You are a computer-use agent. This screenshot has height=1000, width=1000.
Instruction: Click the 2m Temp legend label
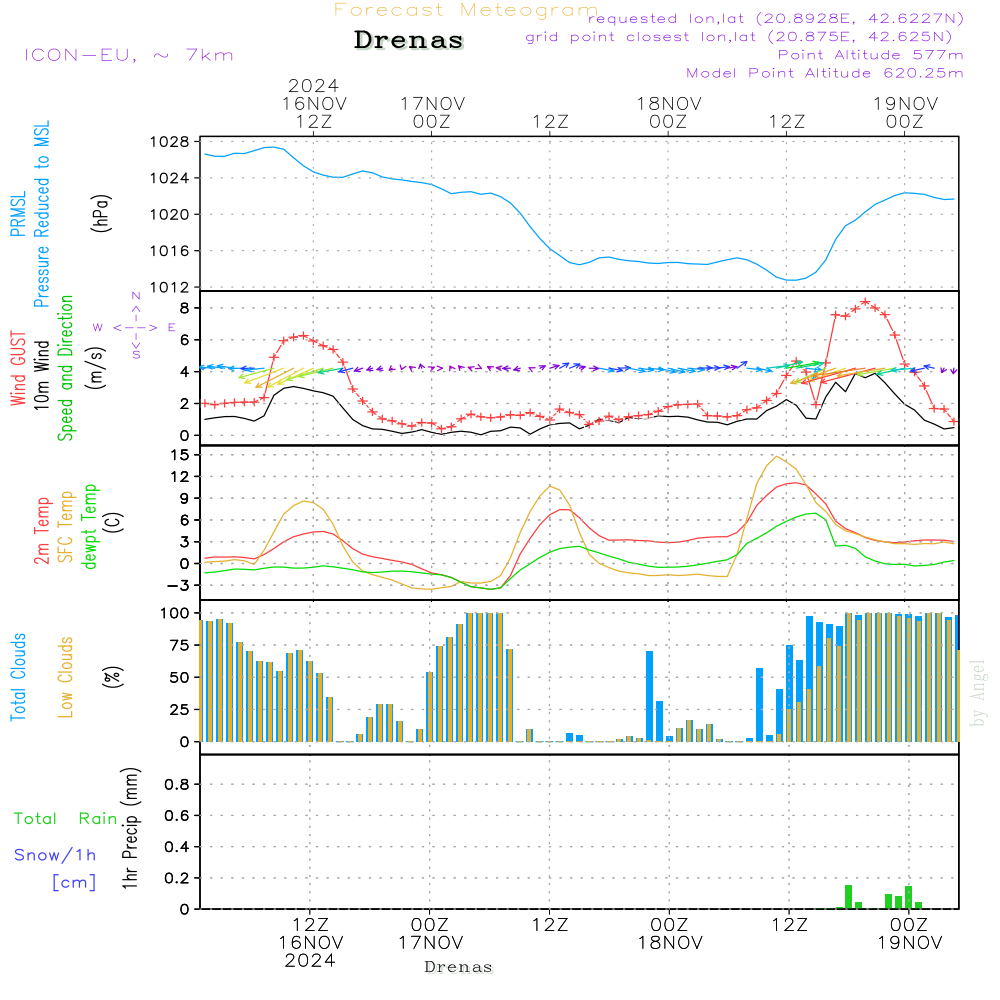click(42, 529)
